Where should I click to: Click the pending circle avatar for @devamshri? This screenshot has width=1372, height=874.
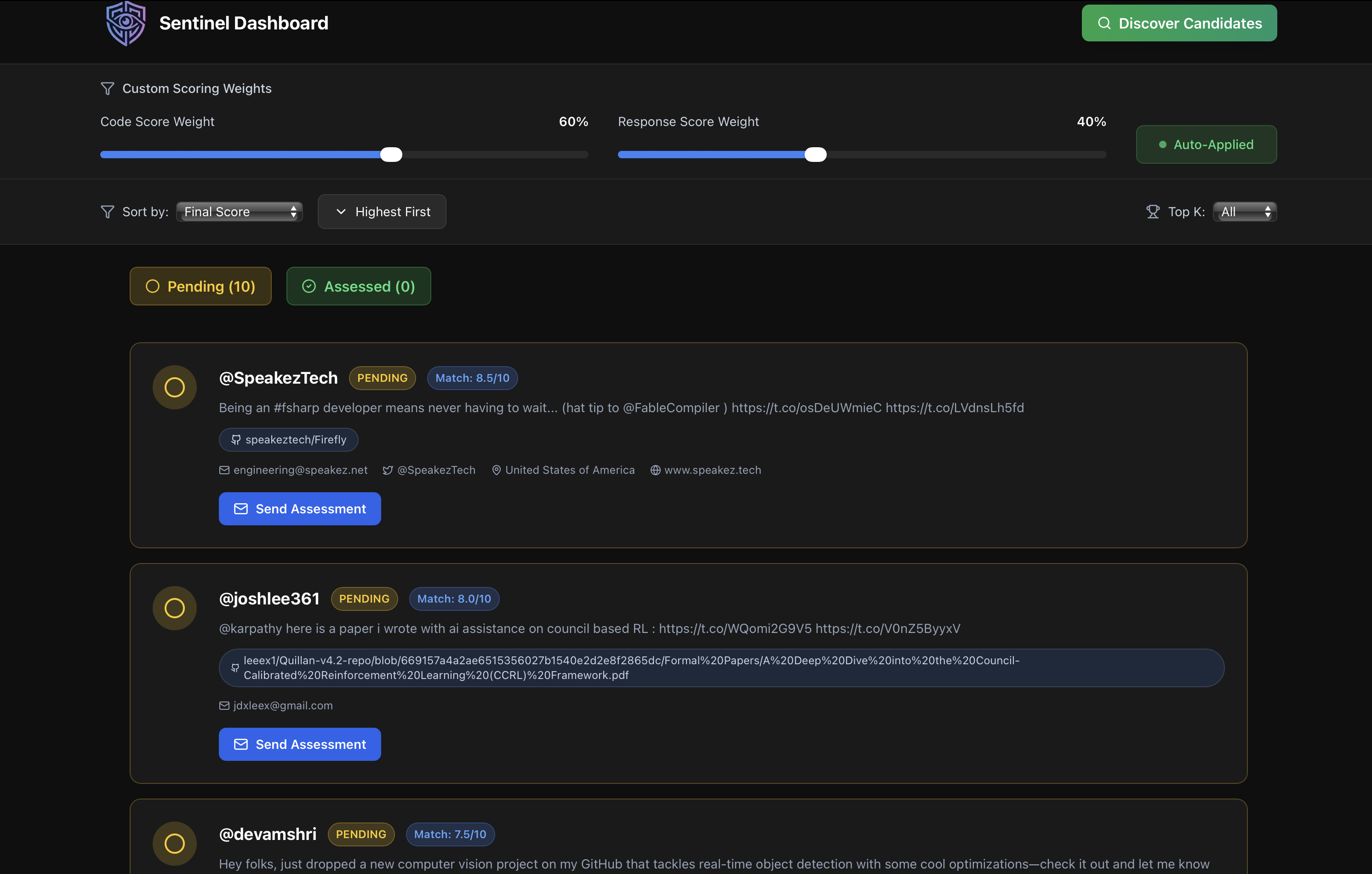174,843
